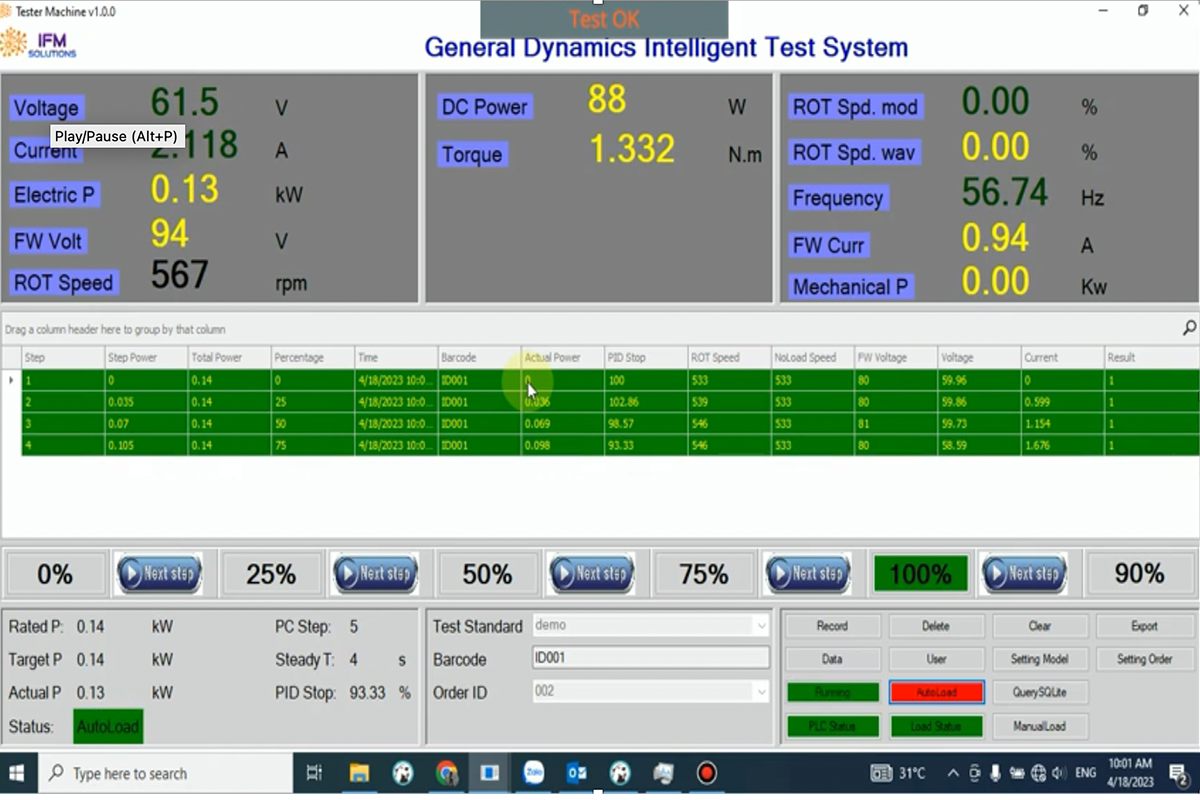Screen dimensions: 1200x800
Task: Click the IFM Solutions logo
Action: point(38,43)
